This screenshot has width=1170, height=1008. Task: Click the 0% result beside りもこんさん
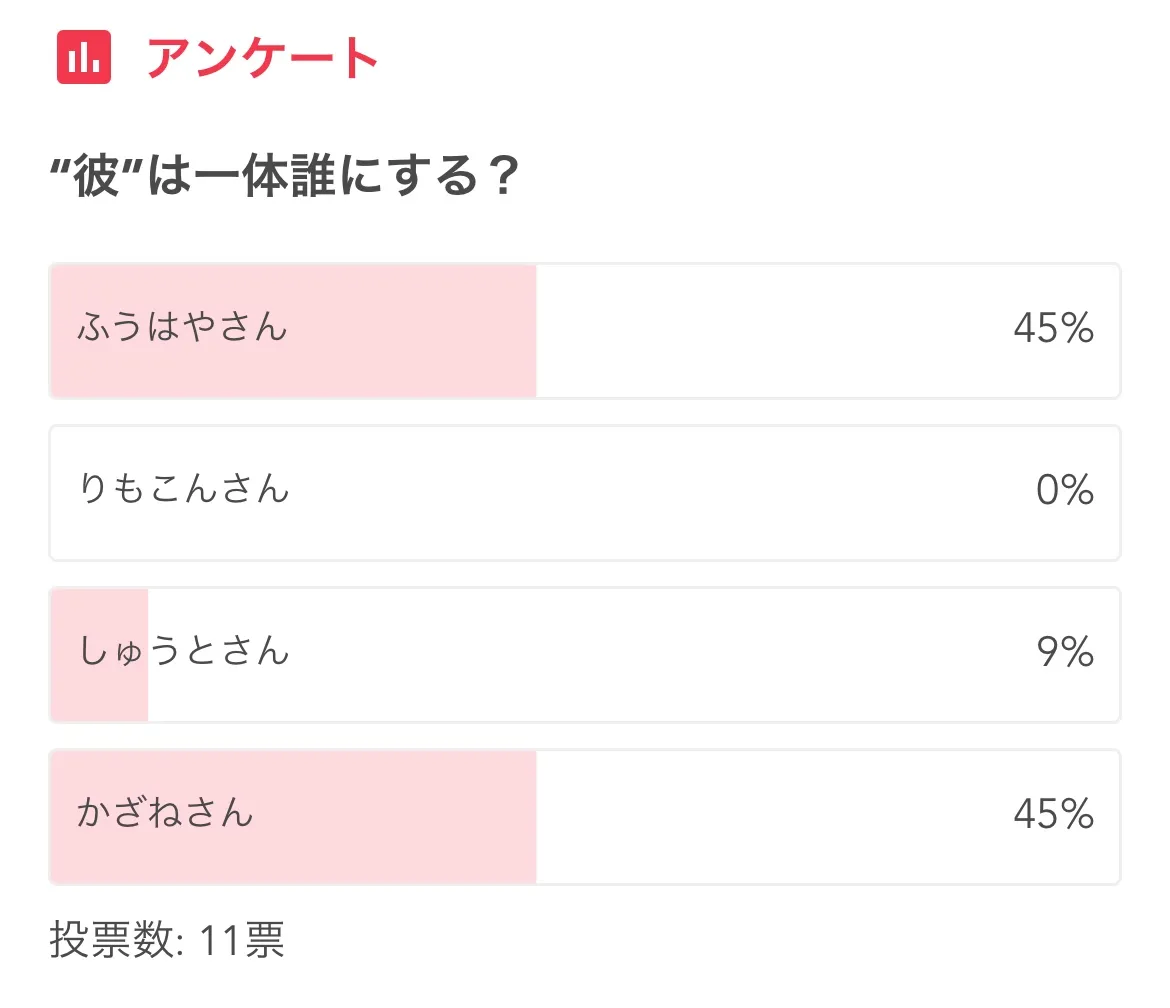point(1065,490)
